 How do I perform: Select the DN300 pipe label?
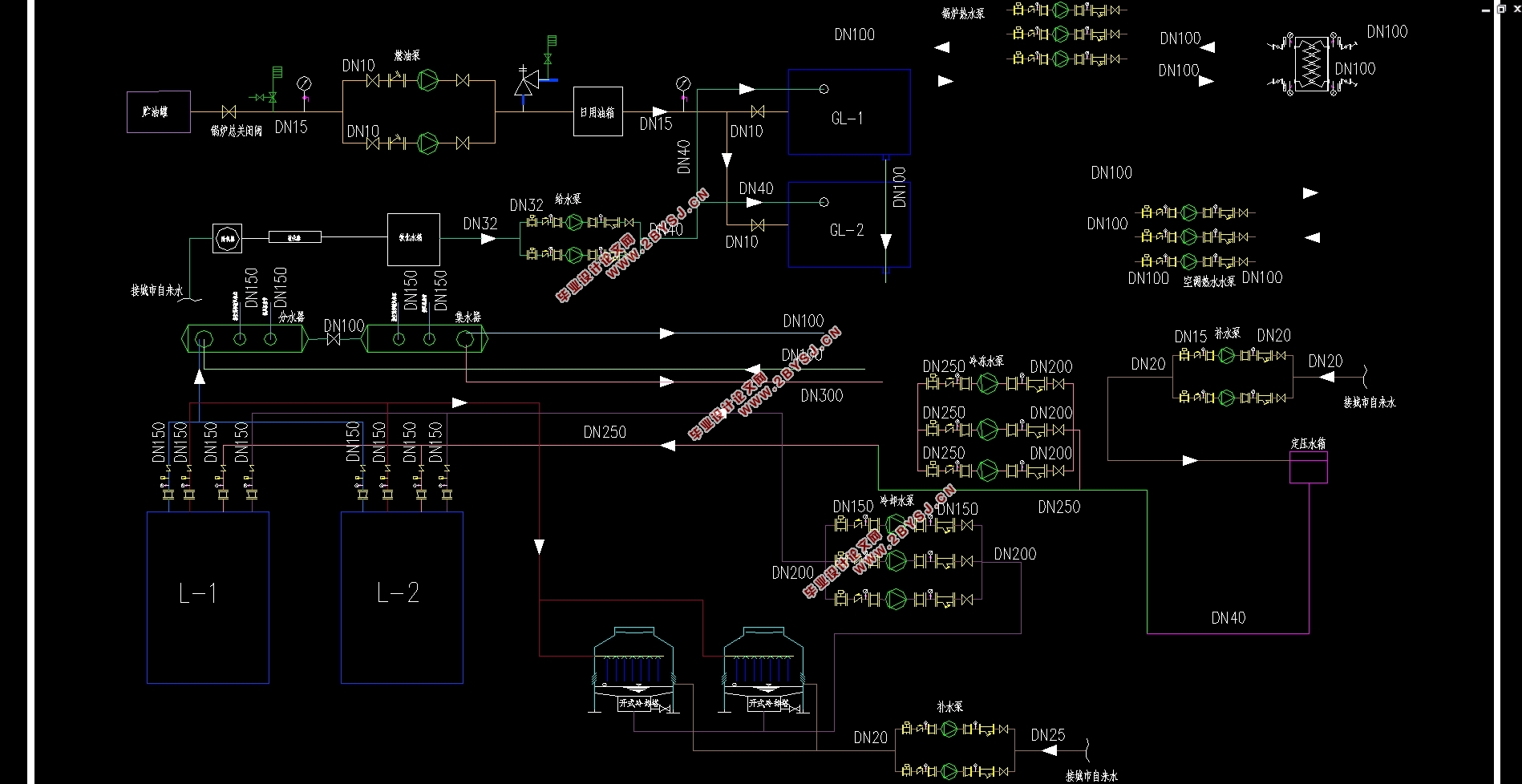[x=822, y=395]
